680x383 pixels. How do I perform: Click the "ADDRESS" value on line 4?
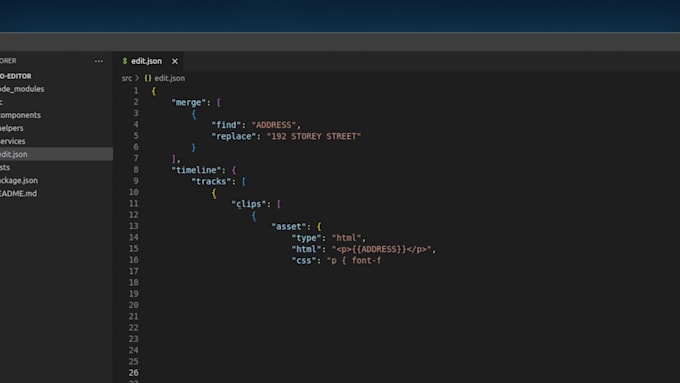pos(274,125)
